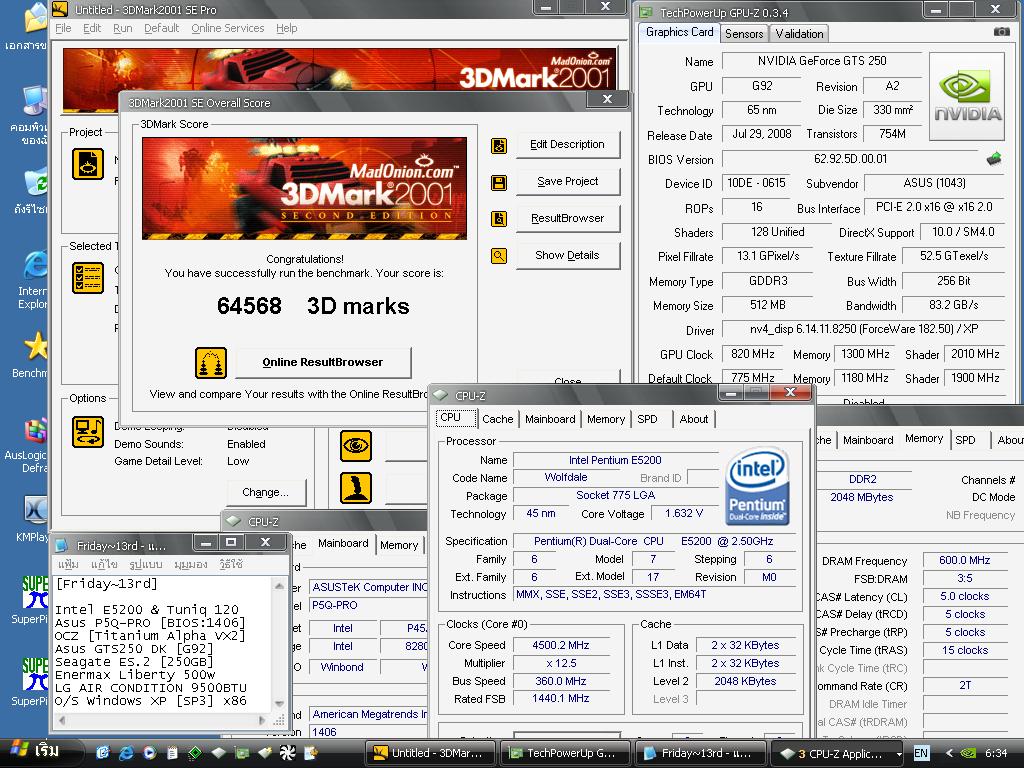Click the Selected Tests checklist icon
The height and width of the screenshot is (768, 1024).
pos(88,278)
